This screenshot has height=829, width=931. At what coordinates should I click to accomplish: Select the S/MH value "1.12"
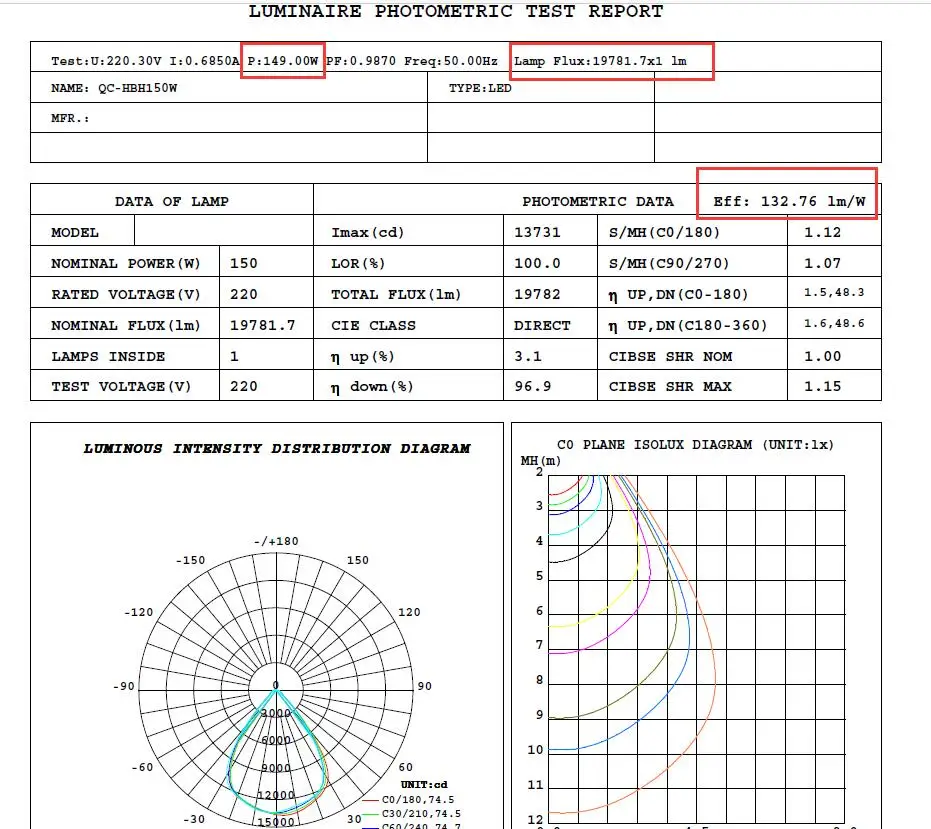(x=822, y=232)
